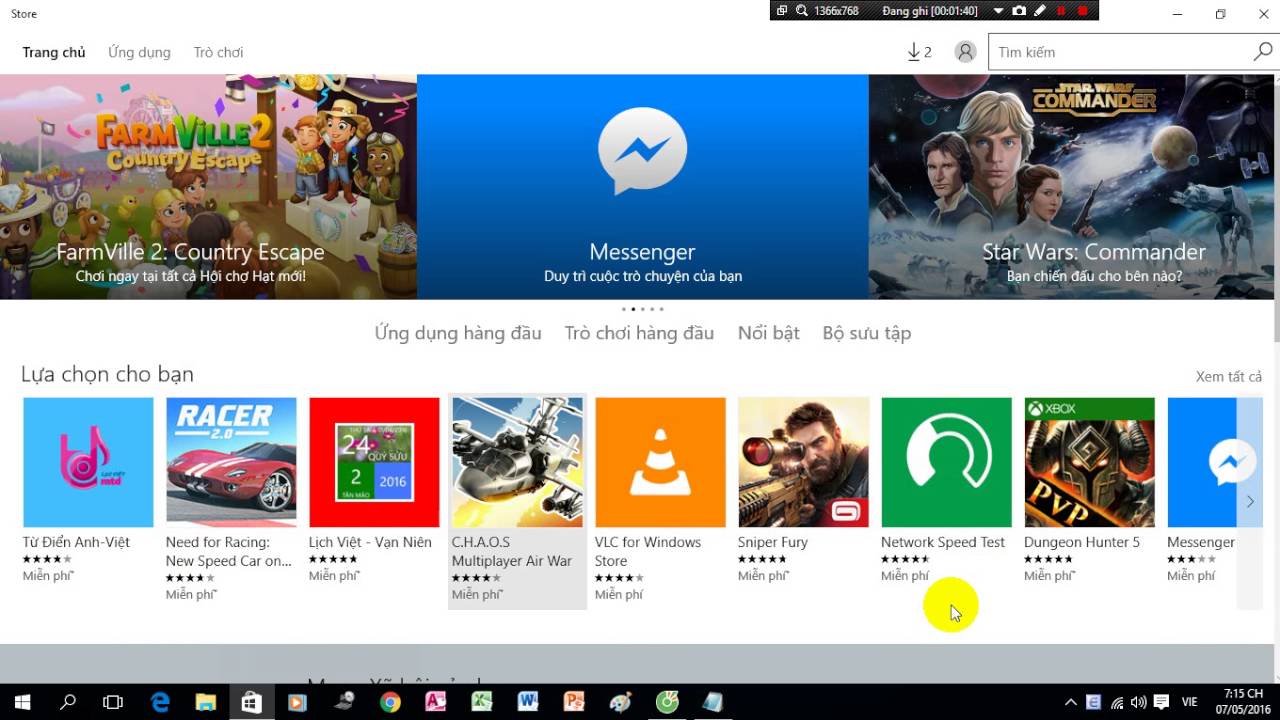Open the VLC for Windows Store tile
1280x720 pixels.
click(660, 499)
